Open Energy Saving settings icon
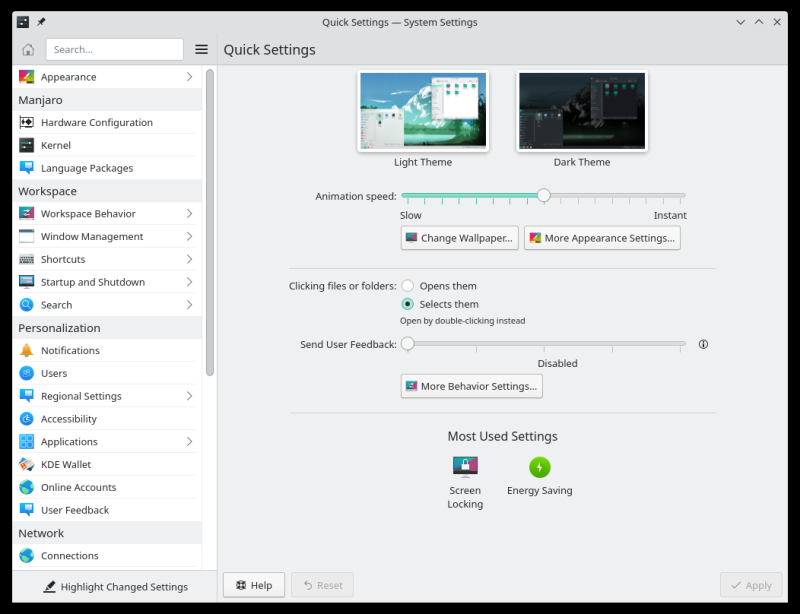The width and height of the screenshot is (800, 614). click(x=540, y=467)
